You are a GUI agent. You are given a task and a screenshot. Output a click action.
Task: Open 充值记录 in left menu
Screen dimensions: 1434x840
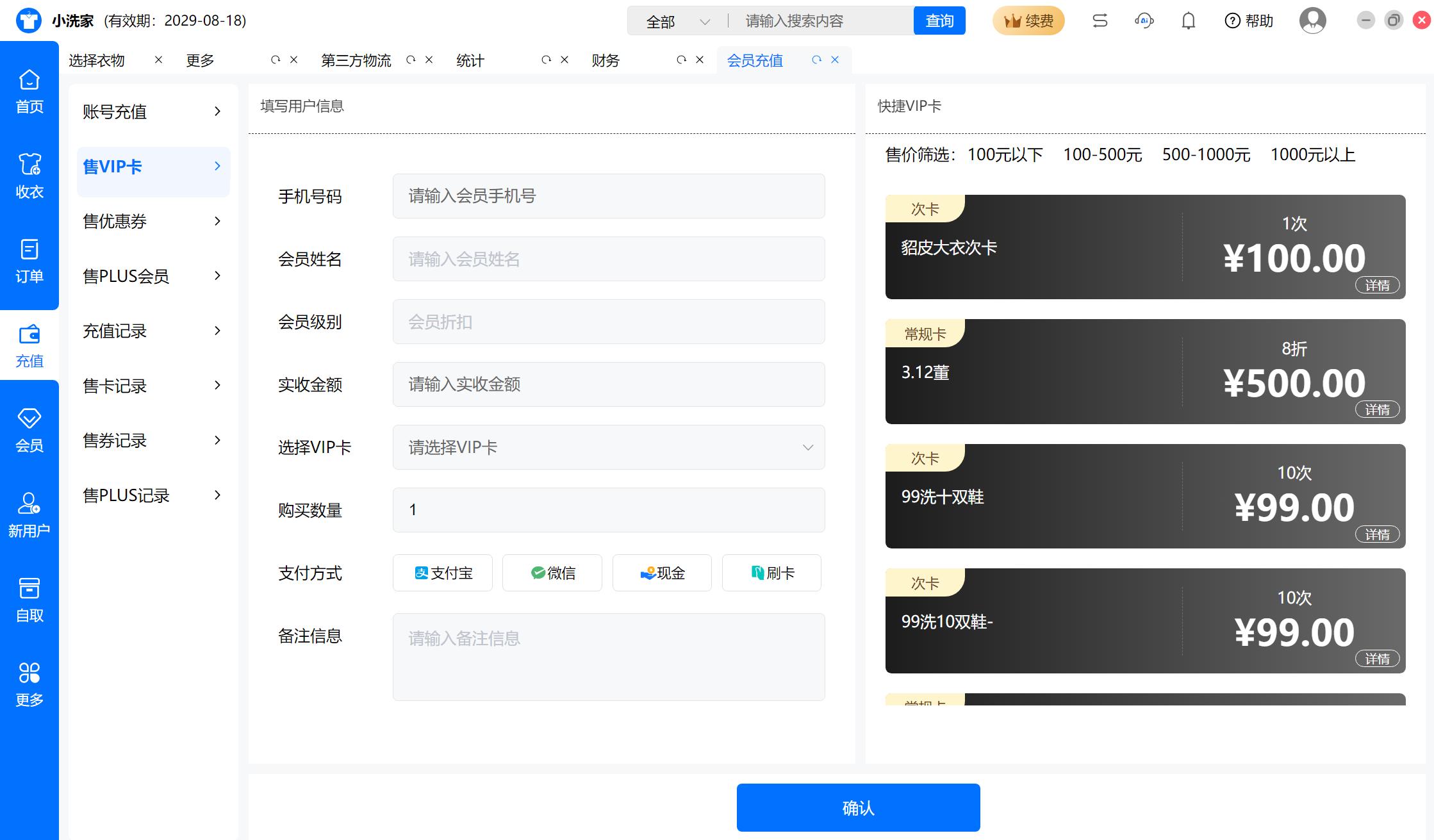pos(152,331)
